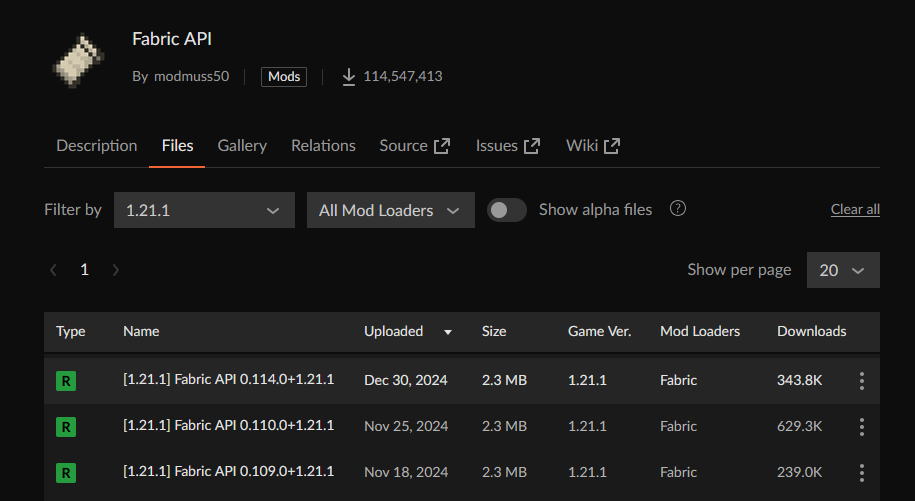Click the Mods category tag
The height and width of the screenshot is (501, 915).
284,76
